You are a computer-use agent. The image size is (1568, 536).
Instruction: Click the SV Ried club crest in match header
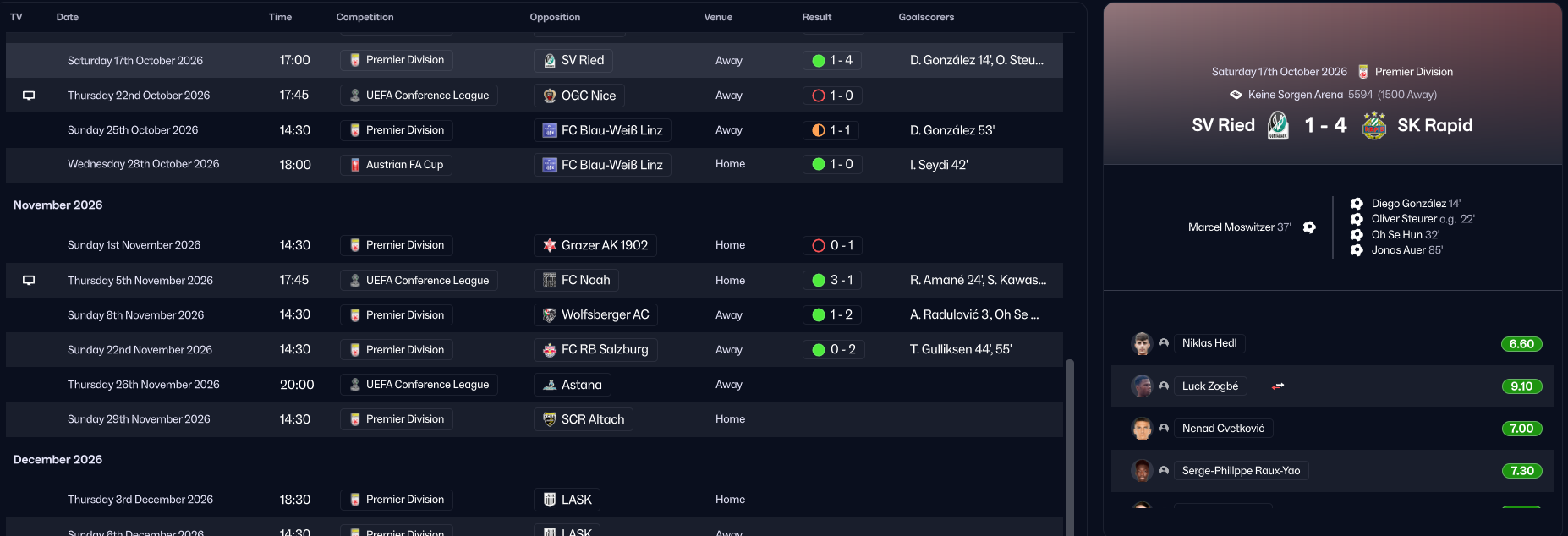[1278, 126]
